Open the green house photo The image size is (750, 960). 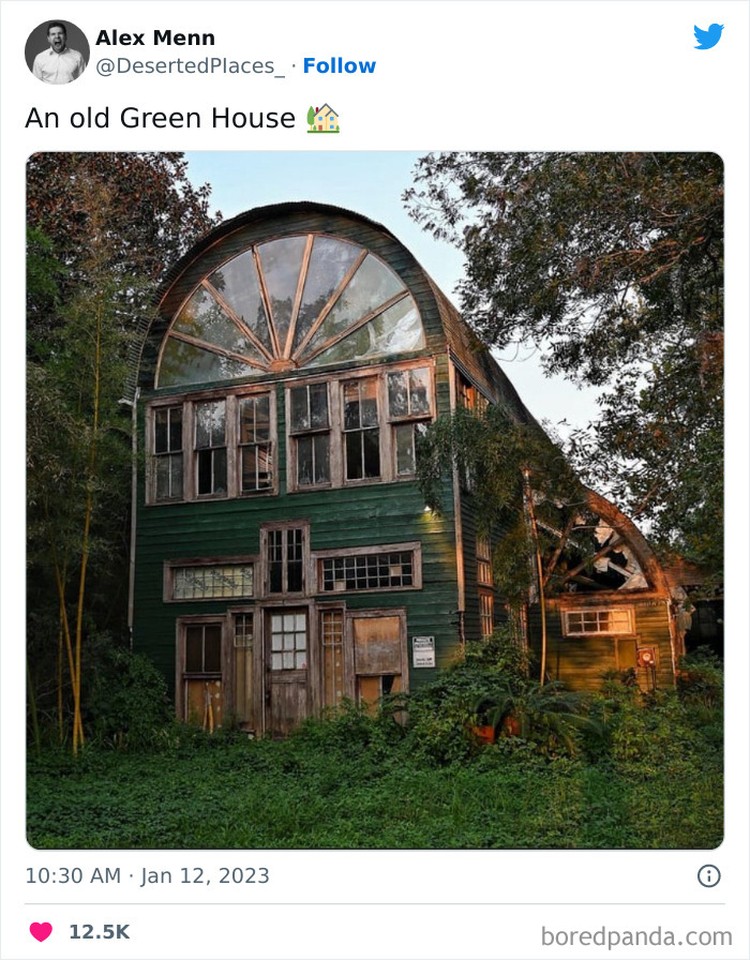(375, 500)
